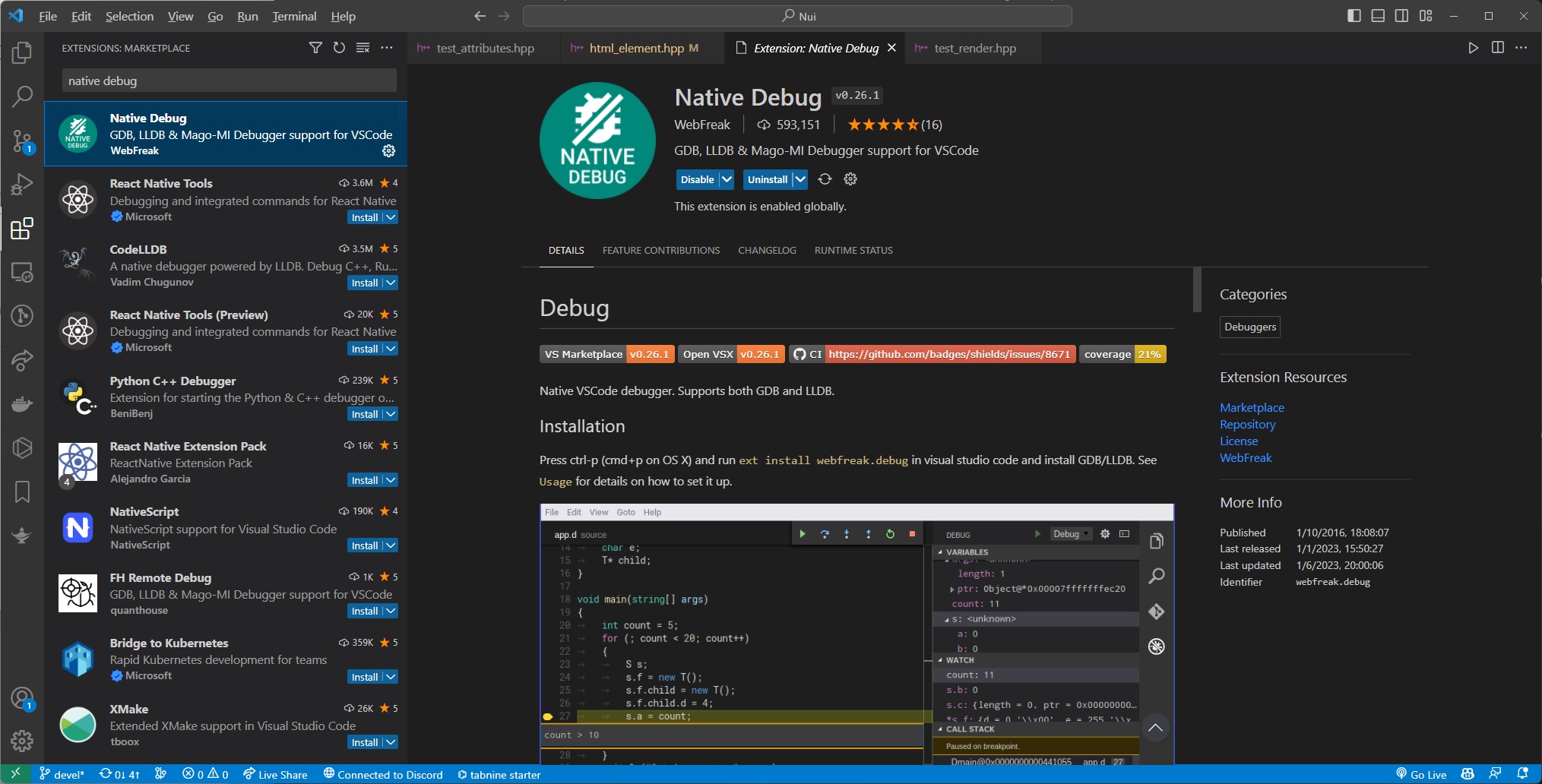Open the Explorer view in activity bar

point(22,52)
